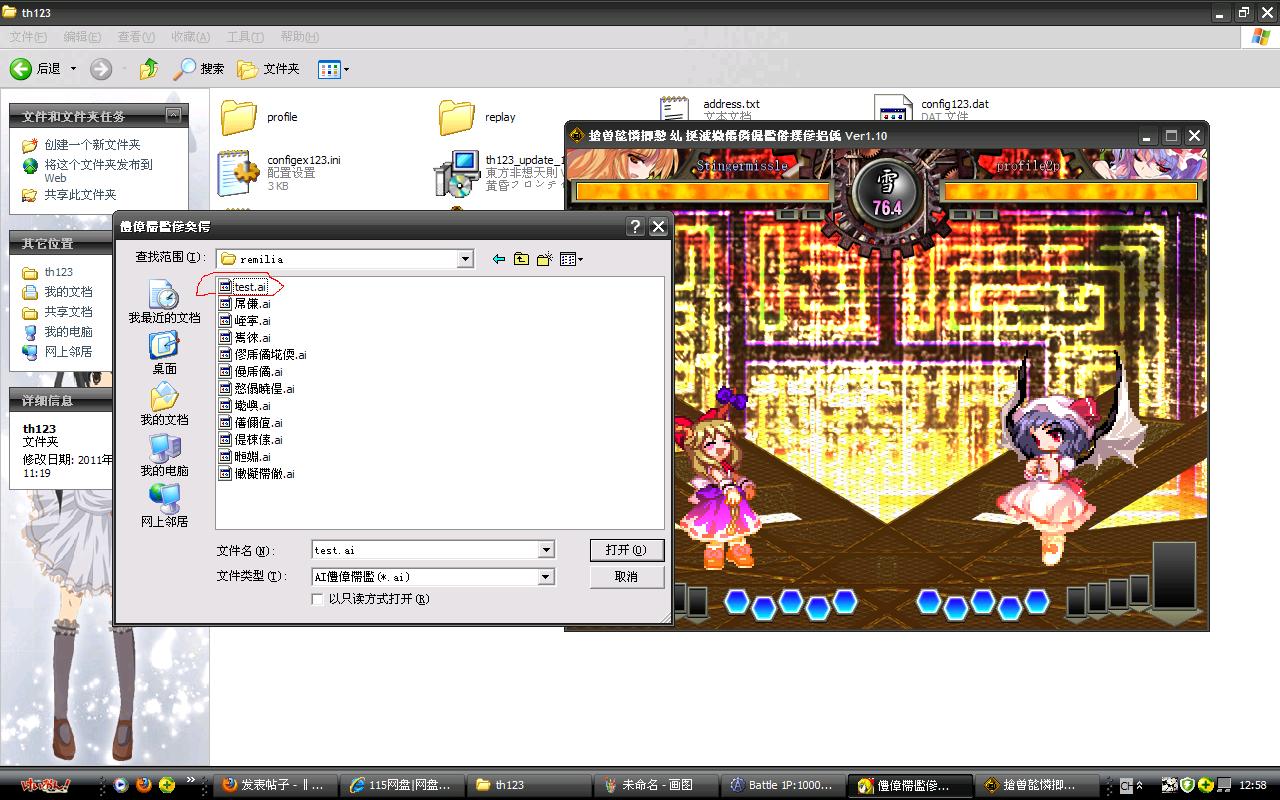
Task: Collapse the File and Folder Tasks panel
Action: [173, 116]
